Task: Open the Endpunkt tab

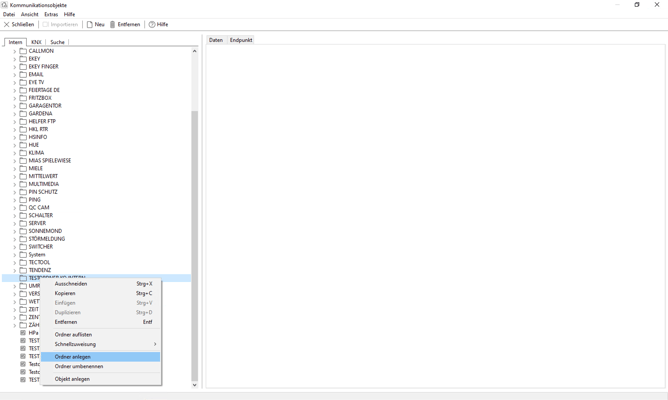Action: click(241, 40)
